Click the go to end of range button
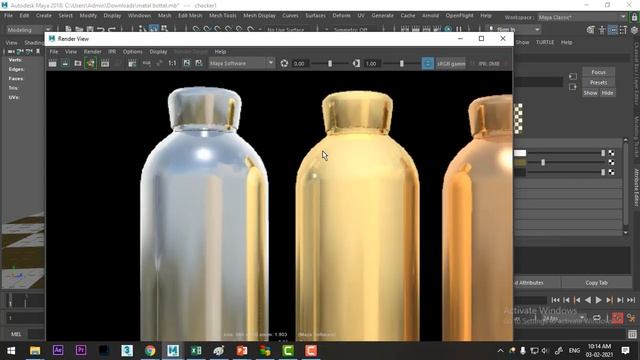The width and height of the screenshot is (640, 360). pyautogui.click(x=631, y=300)
